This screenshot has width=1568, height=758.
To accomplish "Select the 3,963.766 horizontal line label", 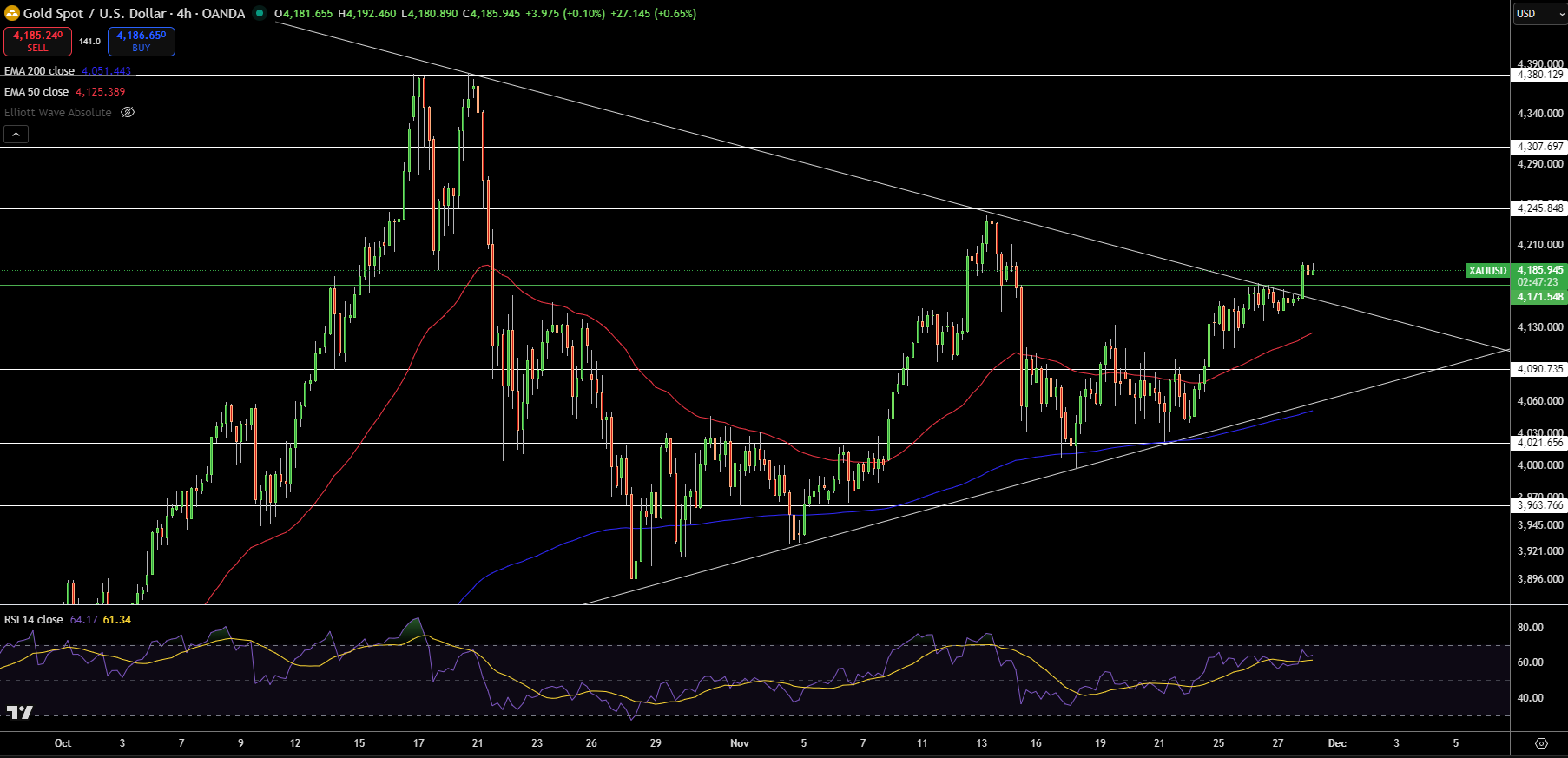I will pyautogui.click(x=1539, y=505).
